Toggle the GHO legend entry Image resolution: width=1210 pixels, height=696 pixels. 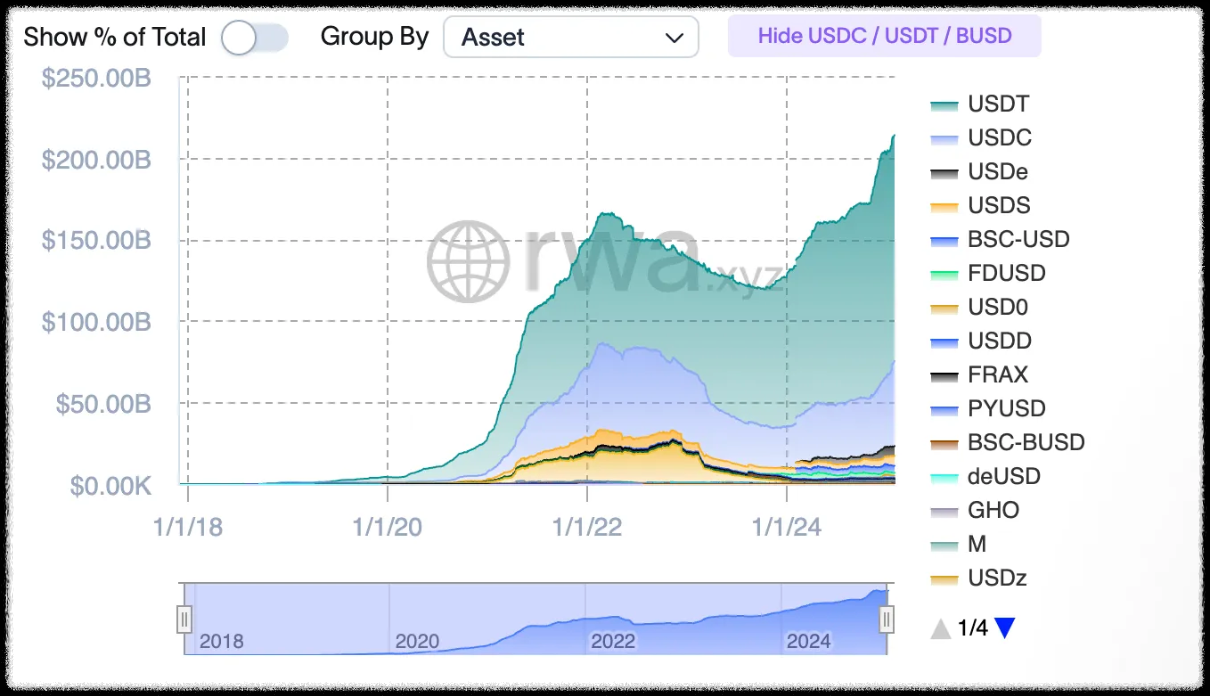pyautogui.click(x=993, y=510)
